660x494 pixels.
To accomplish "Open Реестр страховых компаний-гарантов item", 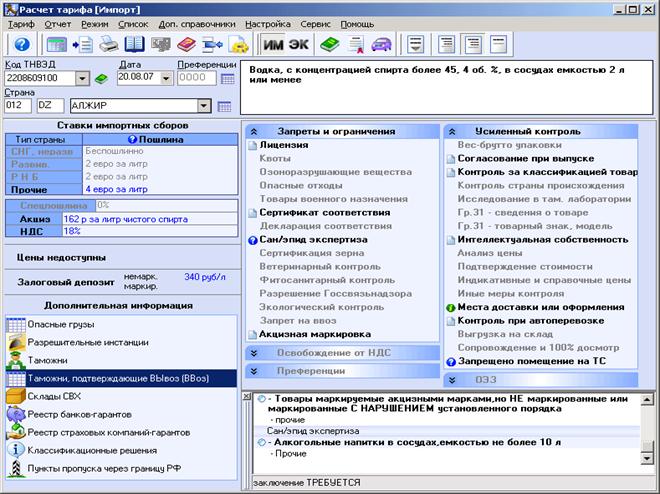I will [x=121, y=433].
